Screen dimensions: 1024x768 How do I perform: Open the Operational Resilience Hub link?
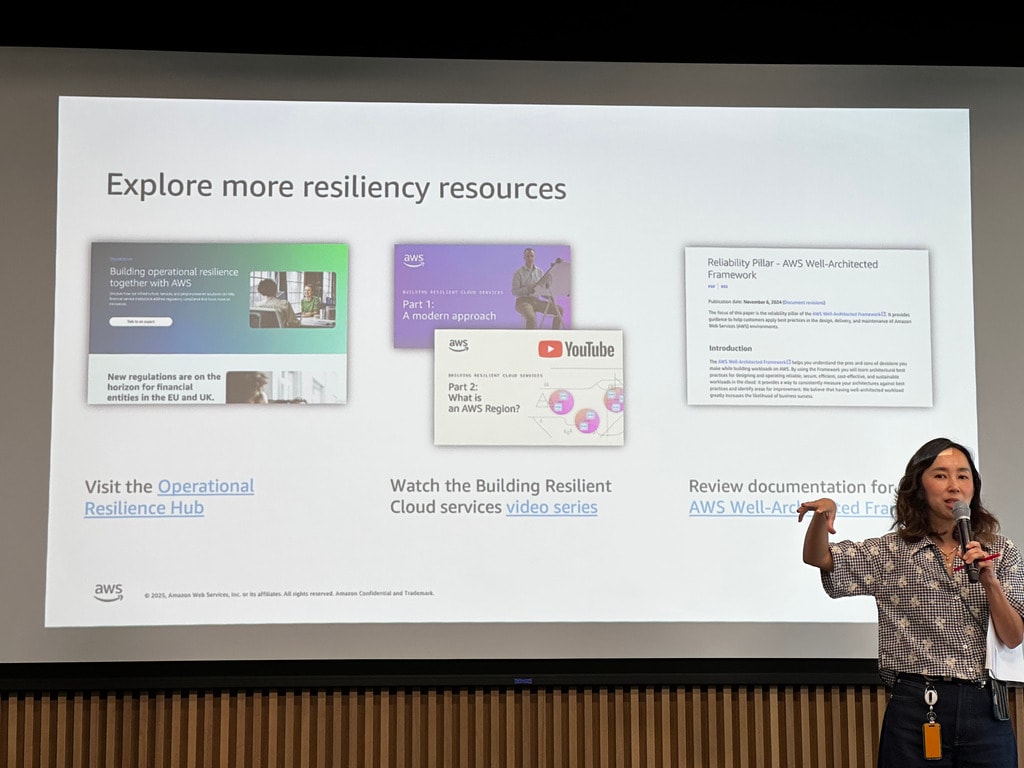tap(169, 497)
